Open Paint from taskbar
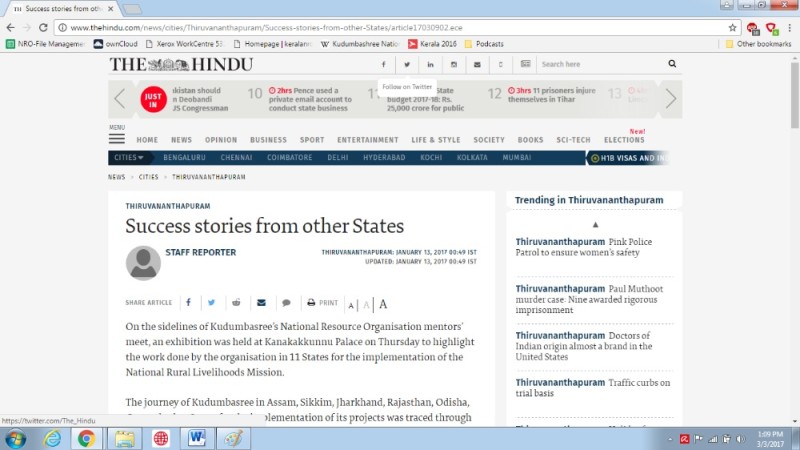The height and width of the screenshot is (450, 800). pos(233,438)
